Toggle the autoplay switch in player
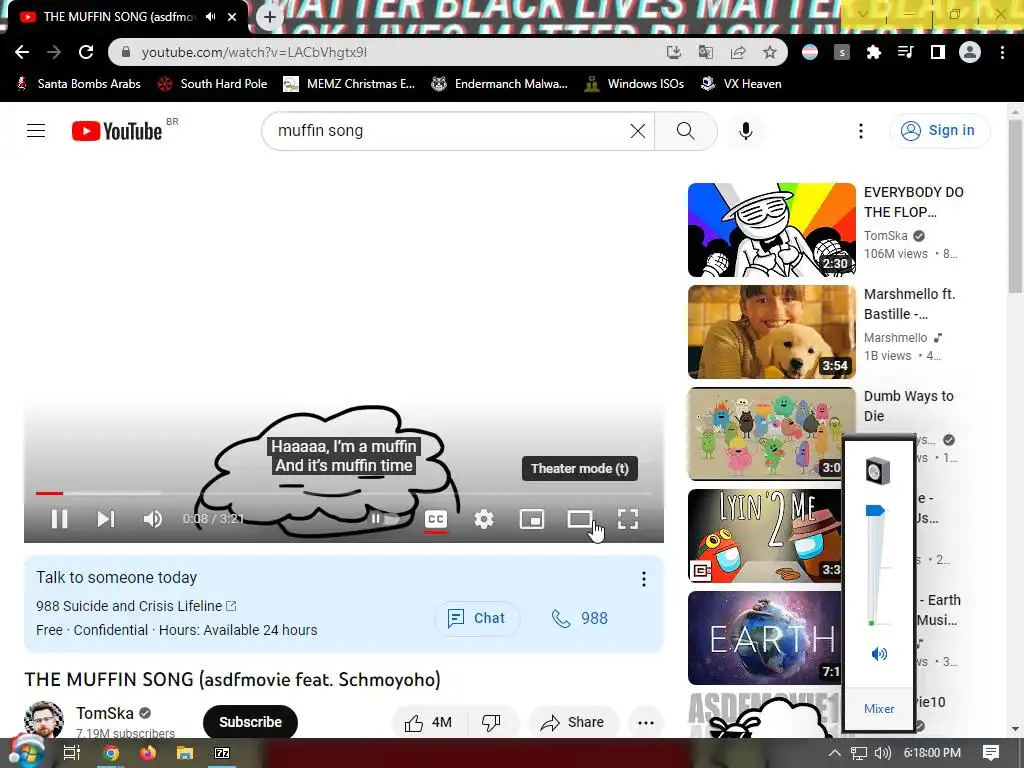 [x=385, y=519]
